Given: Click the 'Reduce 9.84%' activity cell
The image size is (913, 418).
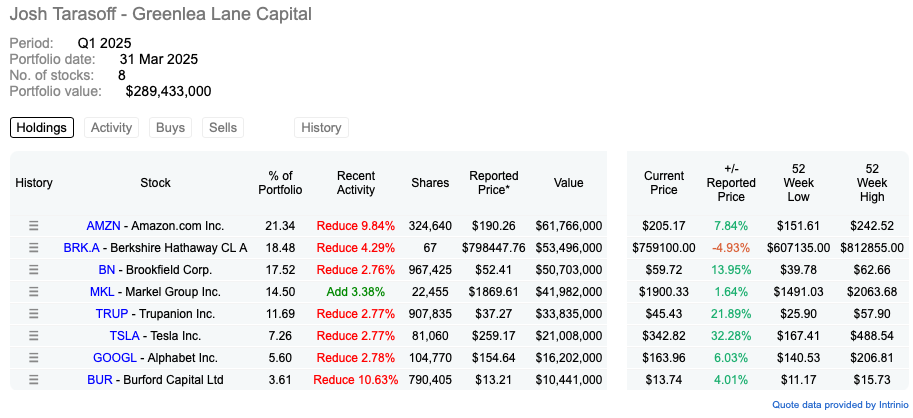Looking at the screenshot, I should (356, 226).
